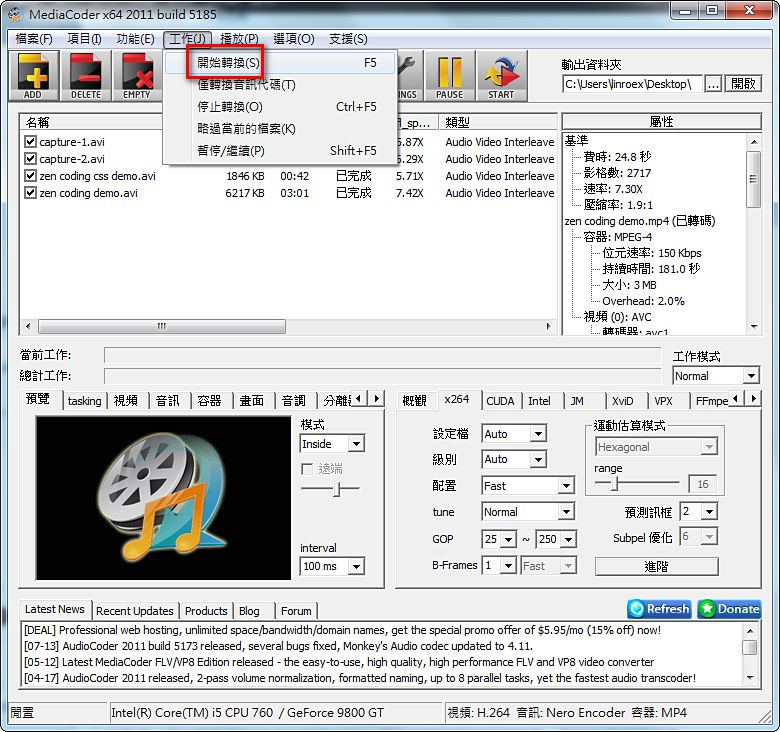Select 開始轉換(S) menu entry

coord(281,63)
